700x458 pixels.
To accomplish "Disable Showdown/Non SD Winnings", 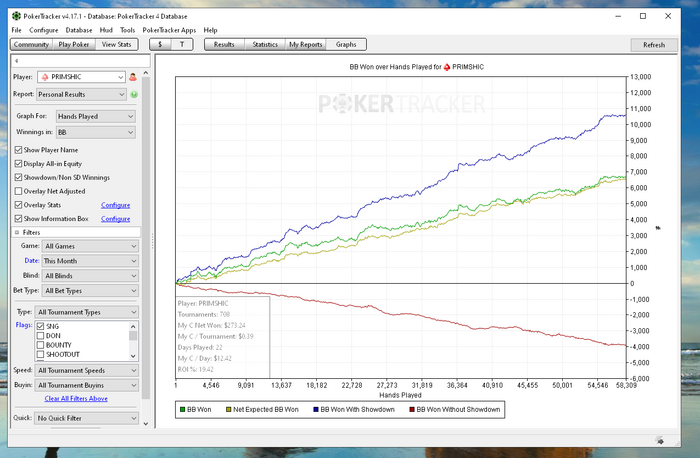I will click(18, 177).
